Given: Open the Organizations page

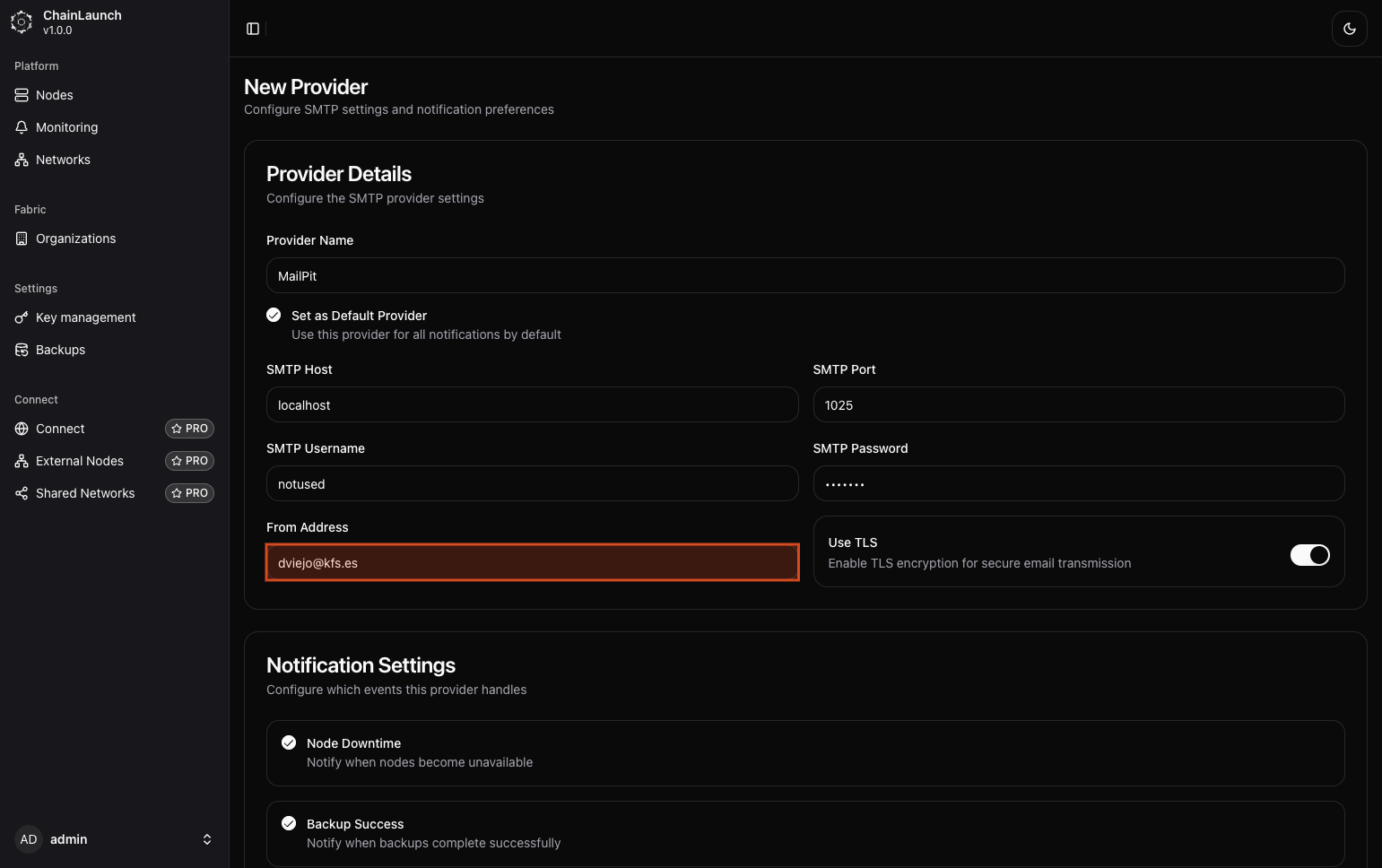Looking at the screenshot, I should coord(75,239).
